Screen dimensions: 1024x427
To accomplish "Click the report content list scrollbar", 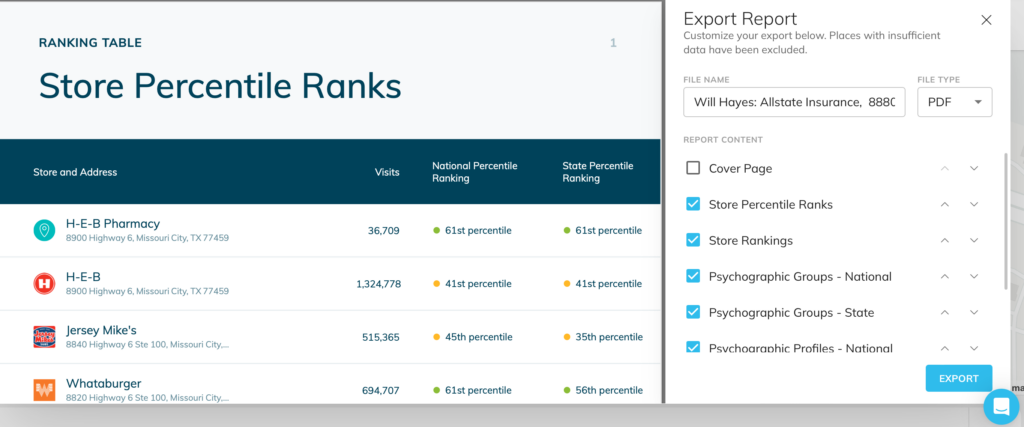I will click(1006, 222).
